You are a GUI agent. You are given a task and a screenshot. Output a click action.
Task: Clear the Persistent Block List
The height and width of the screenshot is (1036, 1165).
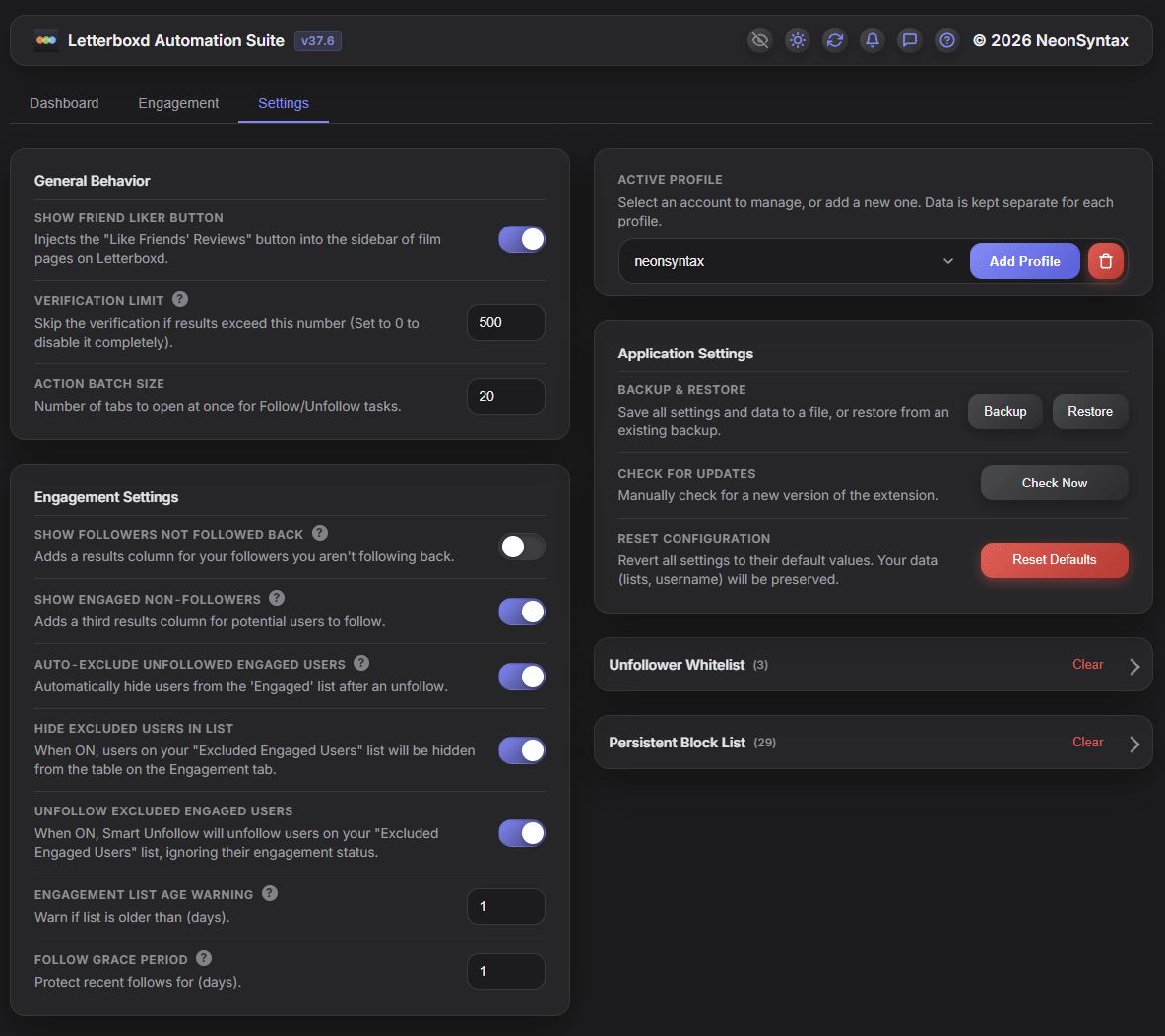click(x=1088, y=742)
